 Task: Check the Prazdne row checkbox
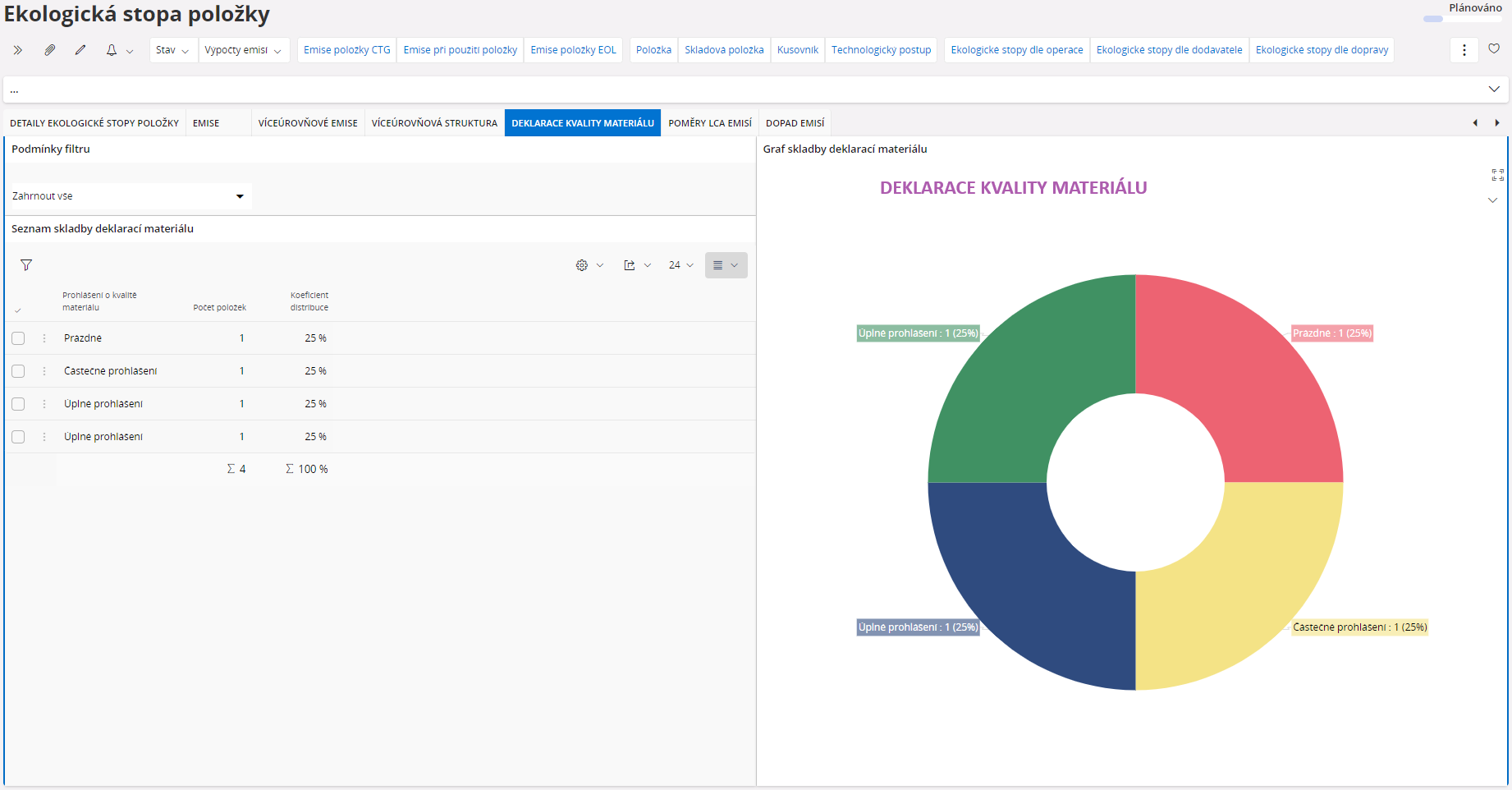click(x=18, y=338)
